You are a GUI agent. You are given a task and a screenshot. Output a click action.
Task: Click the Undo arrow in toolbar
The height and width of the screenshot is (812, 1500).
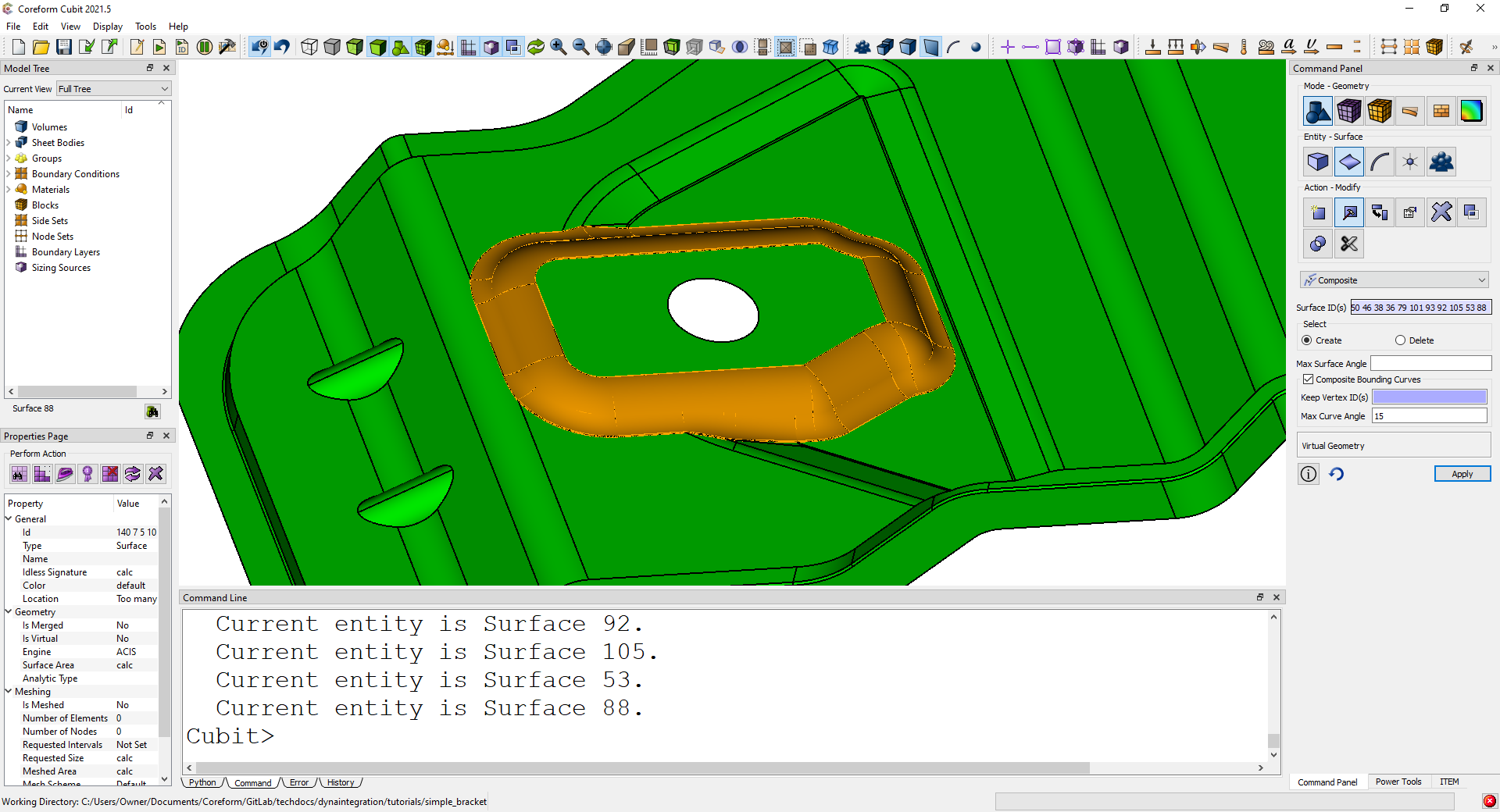pos(282,47)
